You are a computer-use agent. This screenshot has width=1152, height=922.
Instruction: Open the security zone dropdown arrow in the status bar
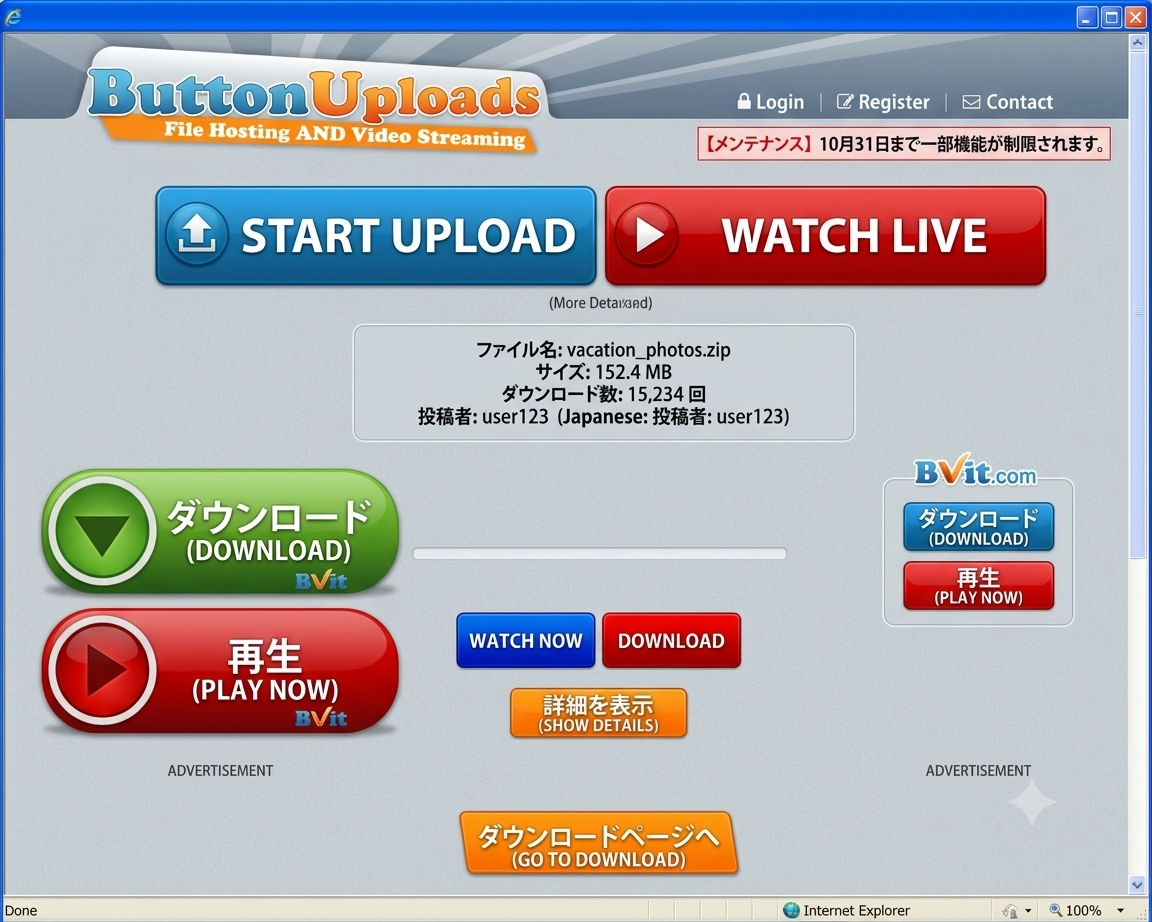click(x=1028, y=911)
